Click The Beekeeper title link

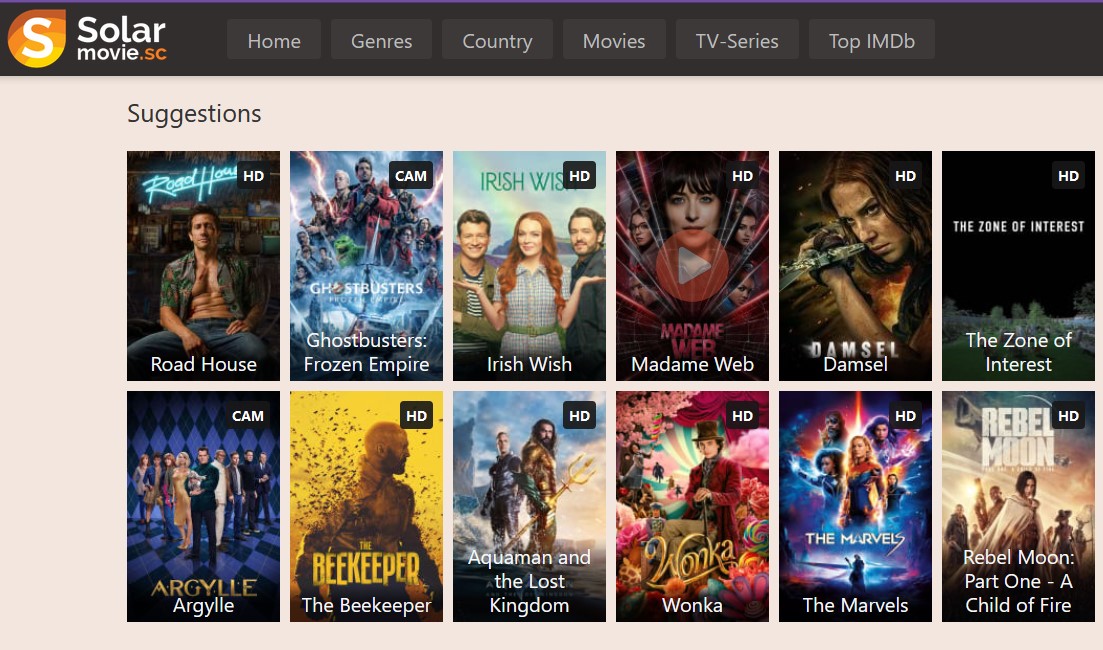(366, 605)
